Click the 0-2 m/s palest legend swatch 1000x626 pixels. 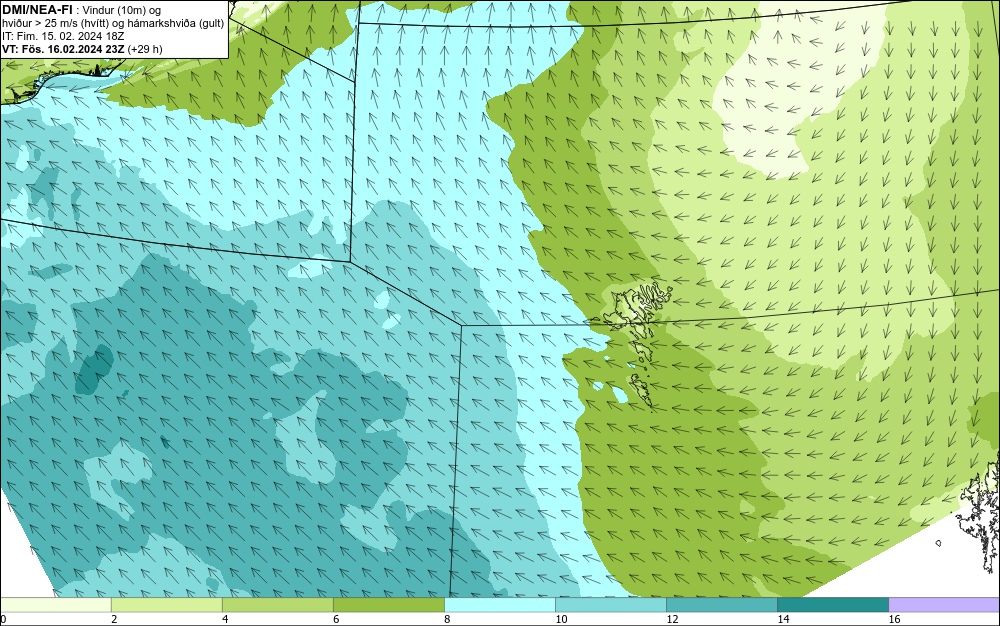[56, 605]
